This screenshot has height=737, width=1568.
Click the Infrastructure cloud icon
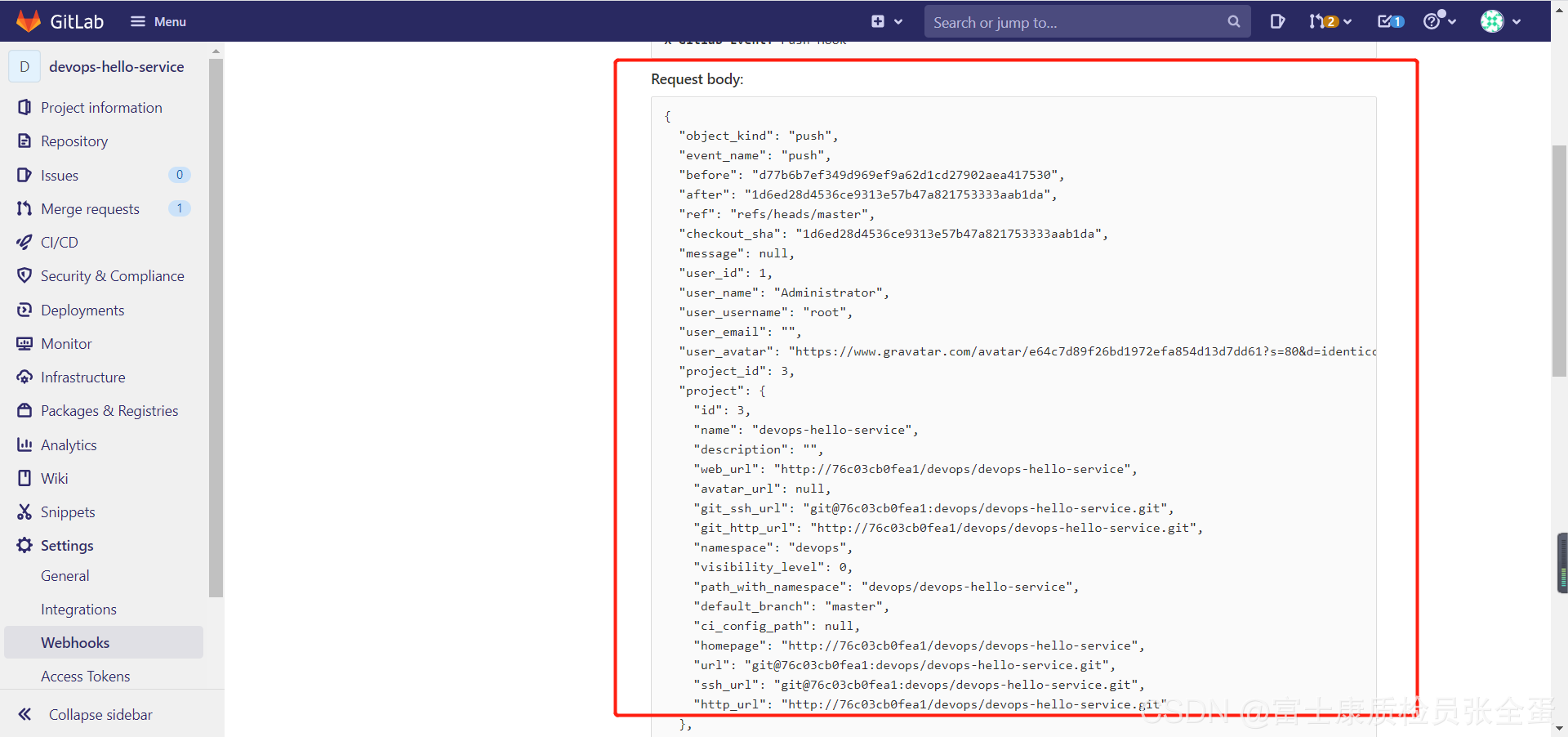tap(24, 377)
